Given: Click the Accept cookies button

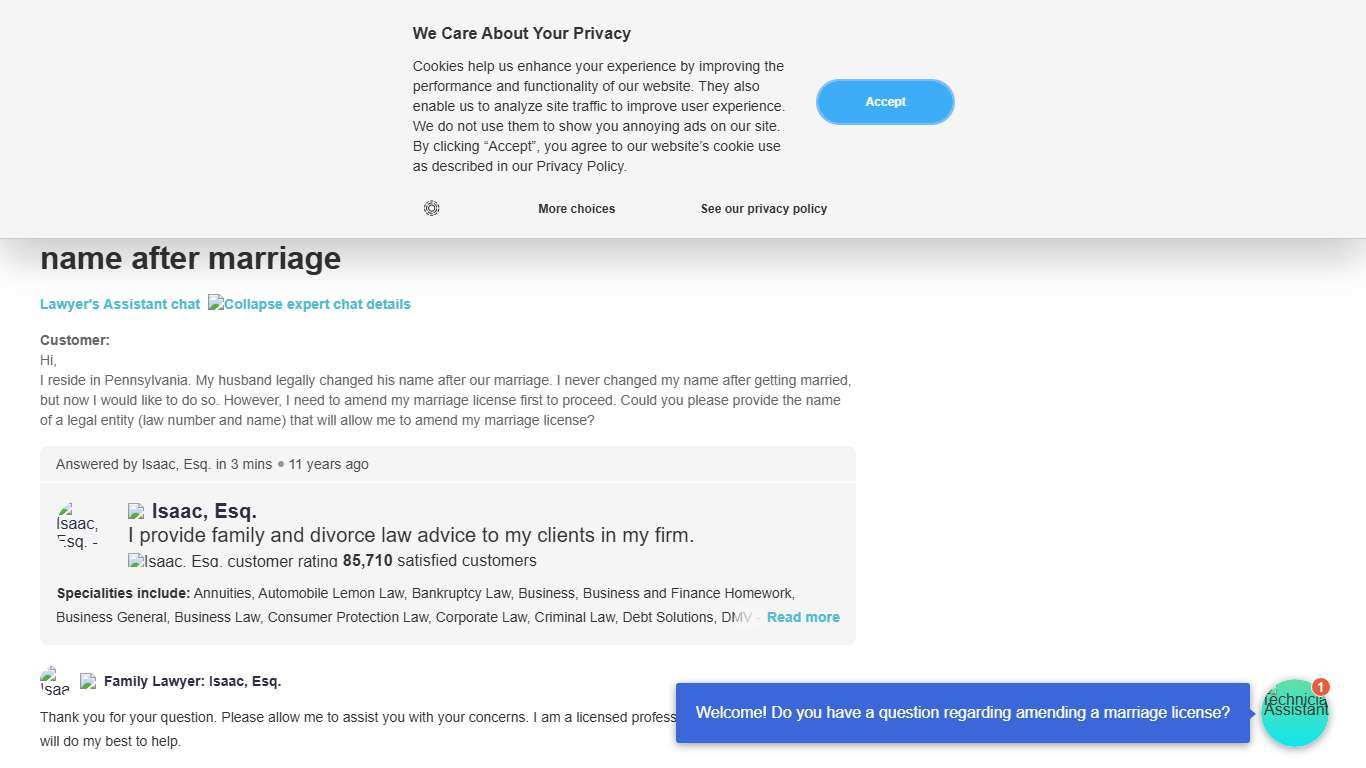Looking at the screenshot, I should click(885, 102).
